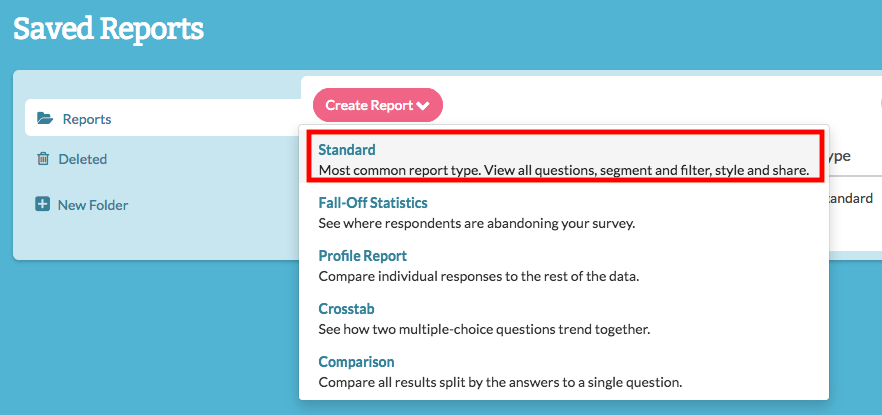
Task: Click the plus icon beside New Folder
Action: click(x=42, y=205)
